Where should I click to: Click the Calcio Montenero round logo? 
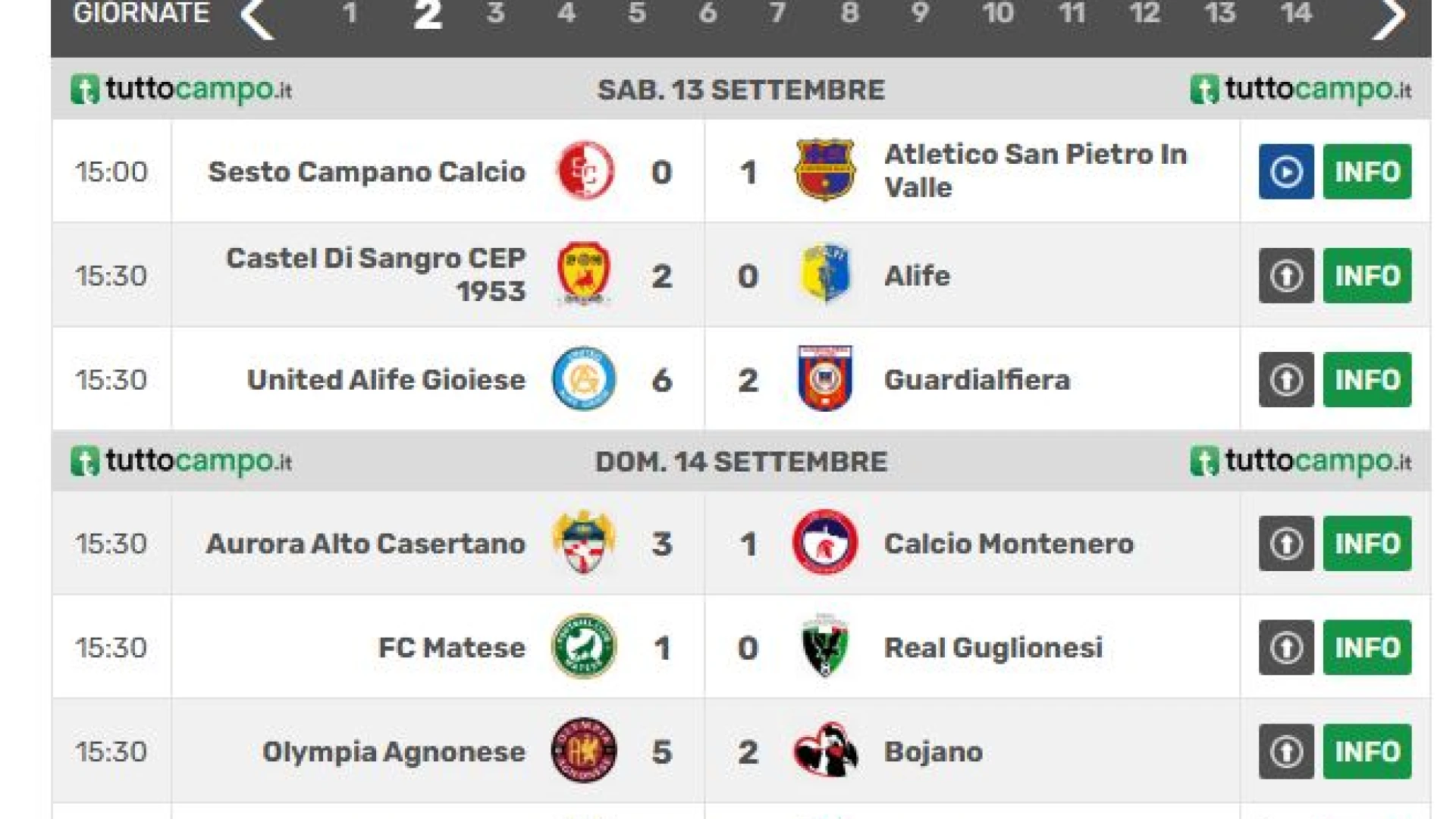pyautogui.click(x=825, y=543)
